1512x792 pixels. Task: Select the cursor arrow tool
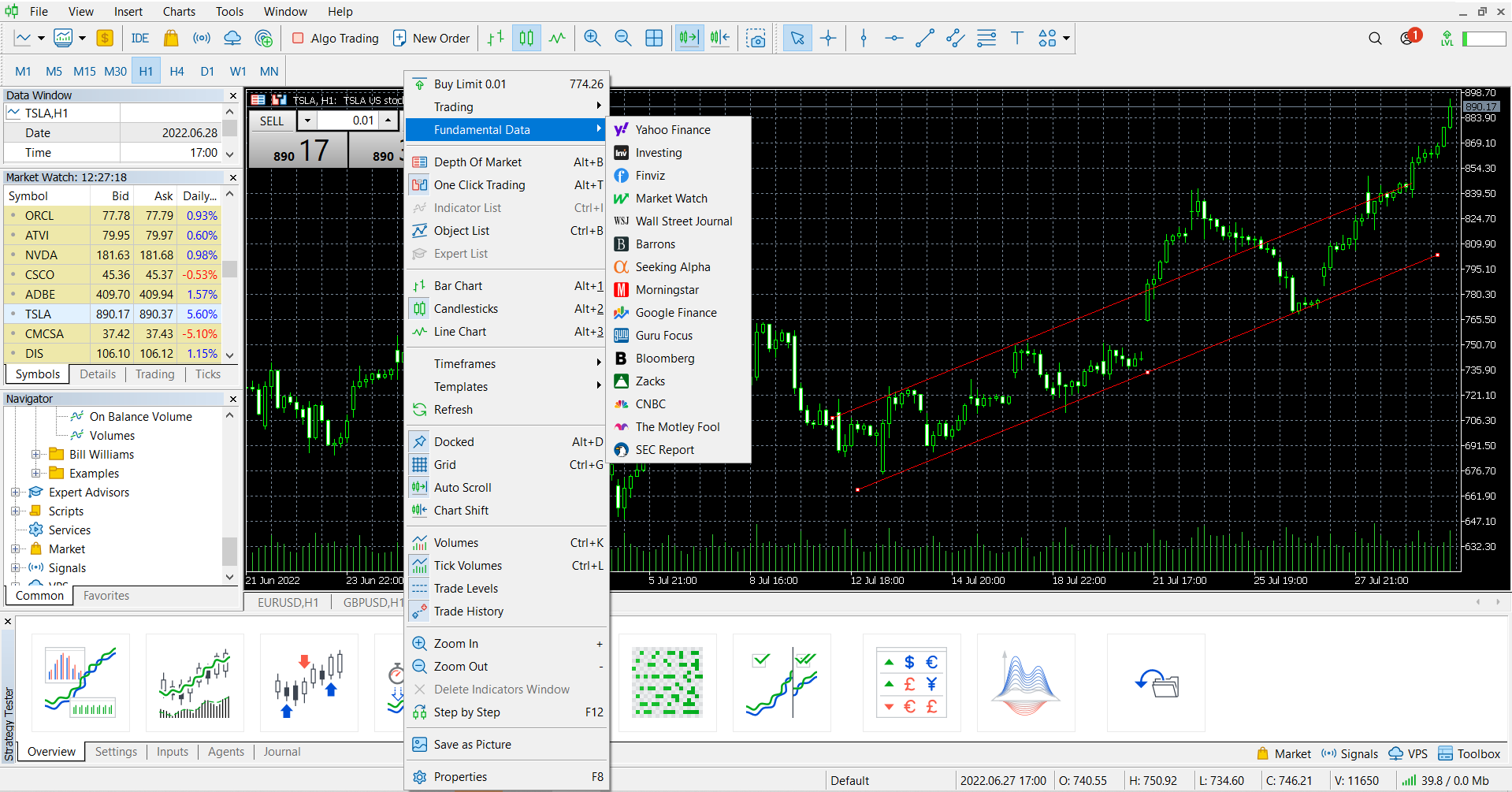pos(797,38)
